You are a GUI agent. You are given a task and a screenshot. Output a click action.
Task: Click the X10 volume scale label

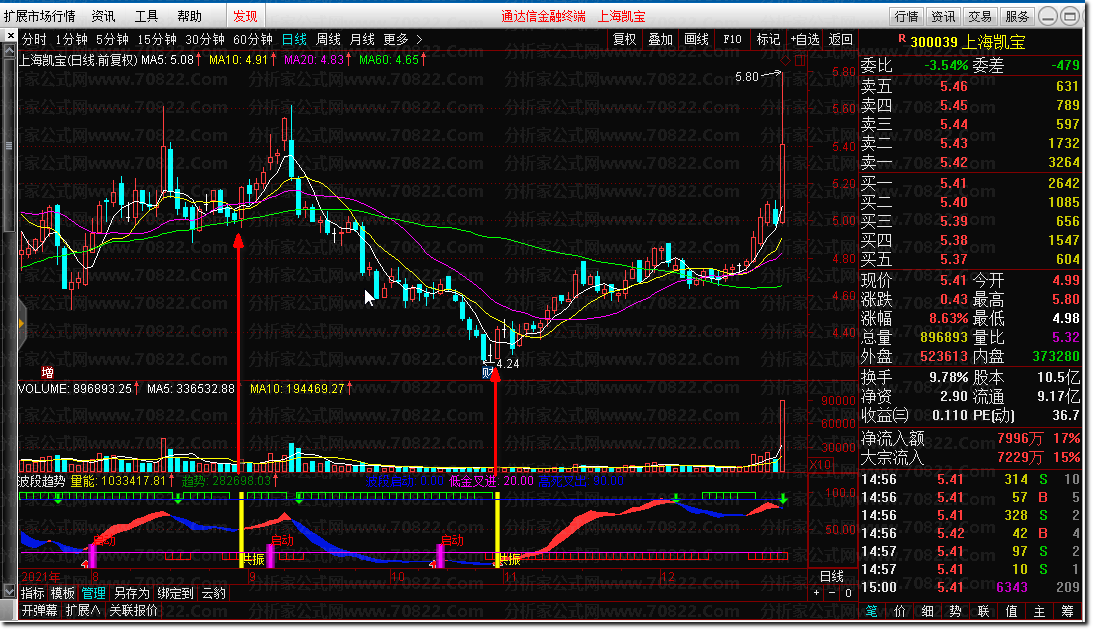click(820, 465)
